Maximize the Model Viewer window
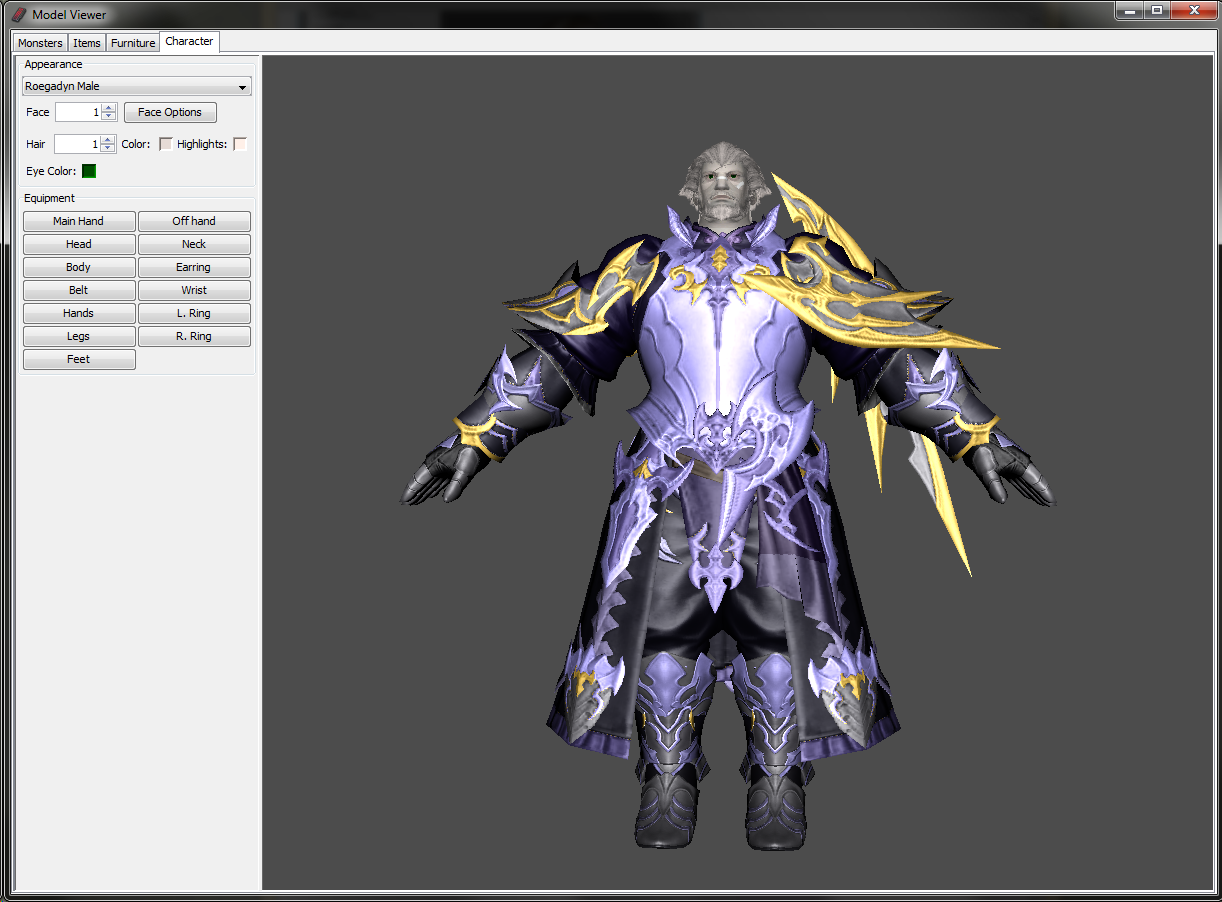 (x=1157, y=10)
